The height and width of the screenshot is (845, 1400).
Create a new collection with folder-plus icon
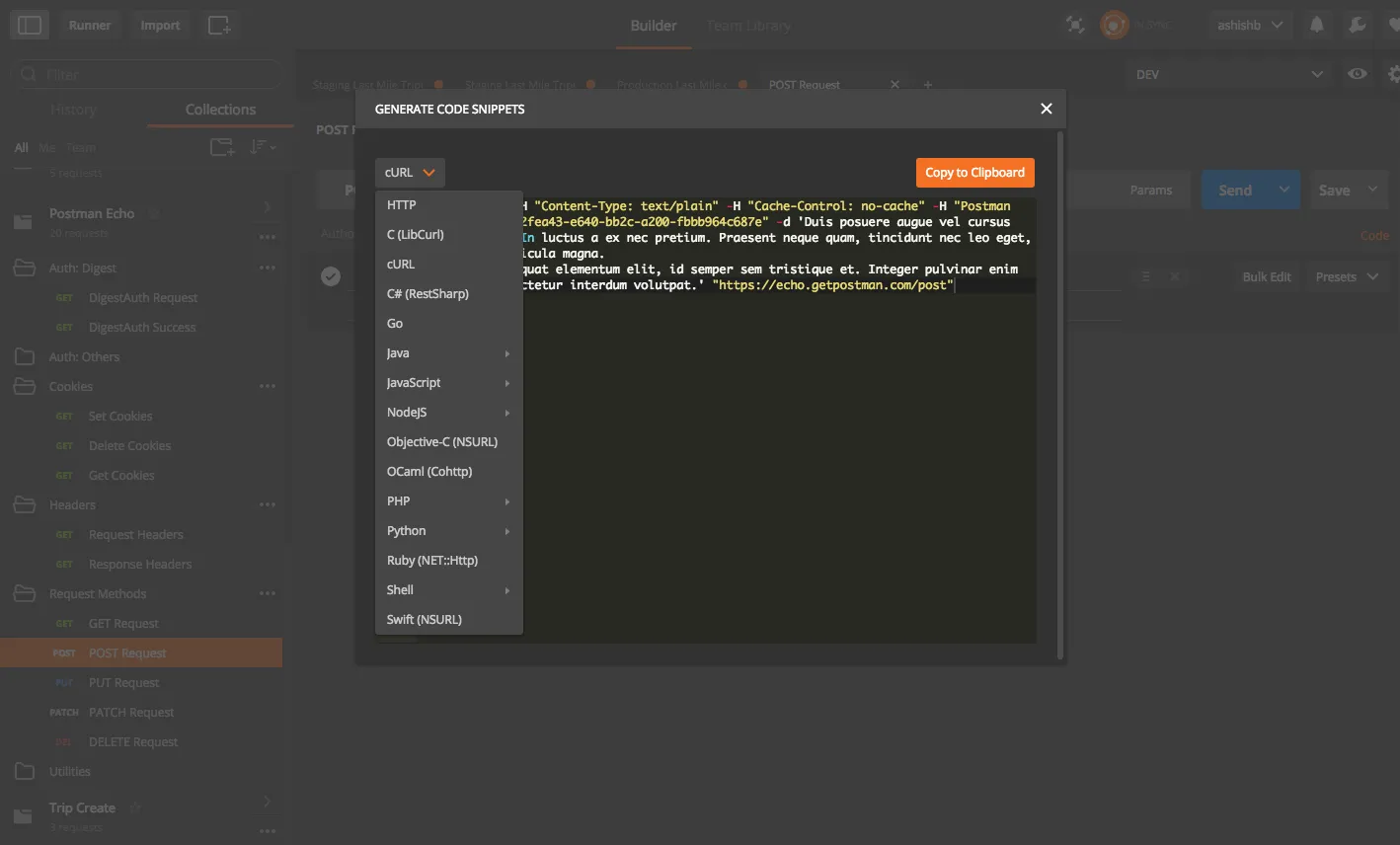click(222, 147)
